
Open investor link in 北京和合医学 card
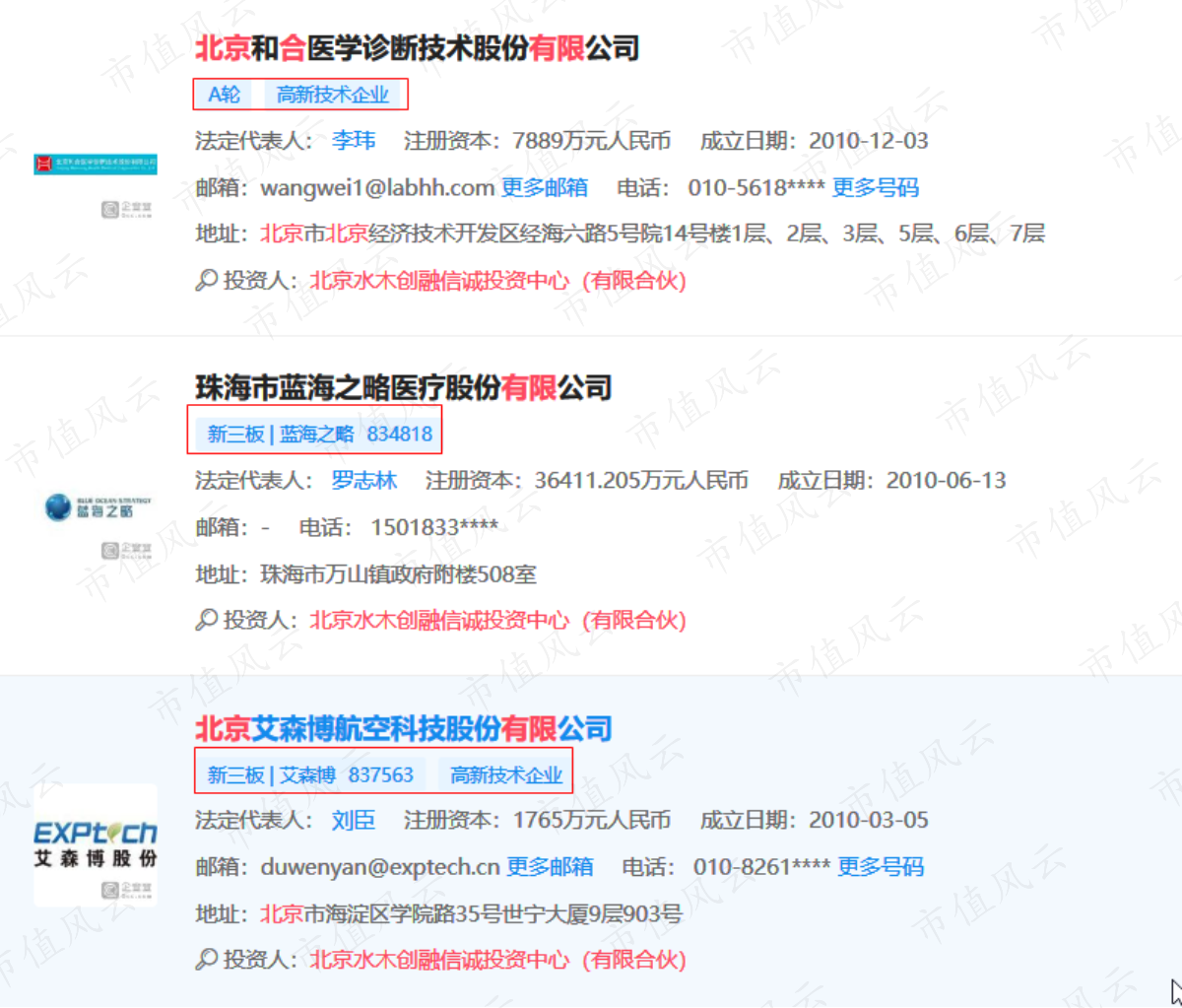(x=497, y=281)
